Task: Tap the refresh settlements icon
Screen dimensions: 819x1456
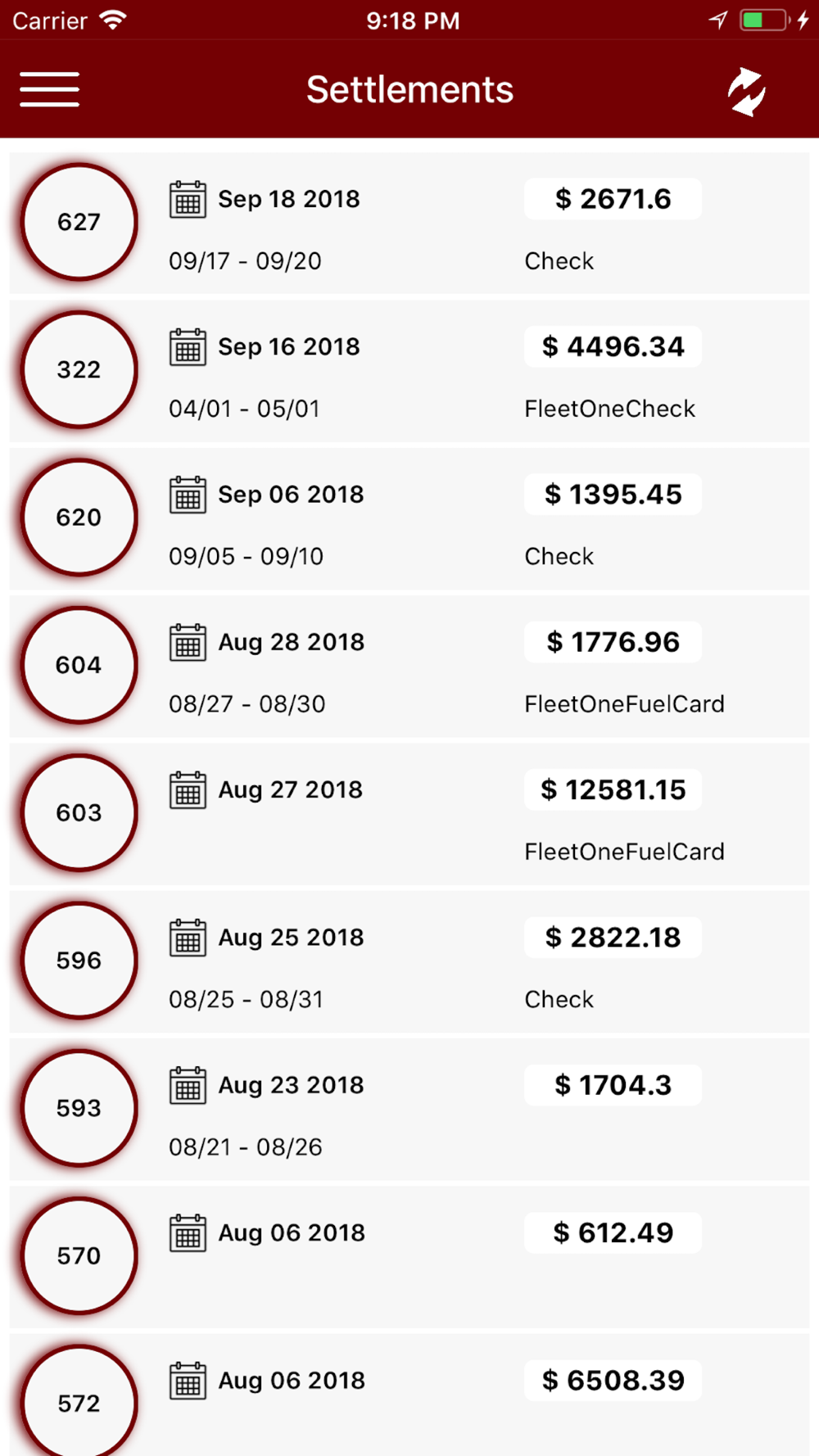Action: tap(746, 91)
